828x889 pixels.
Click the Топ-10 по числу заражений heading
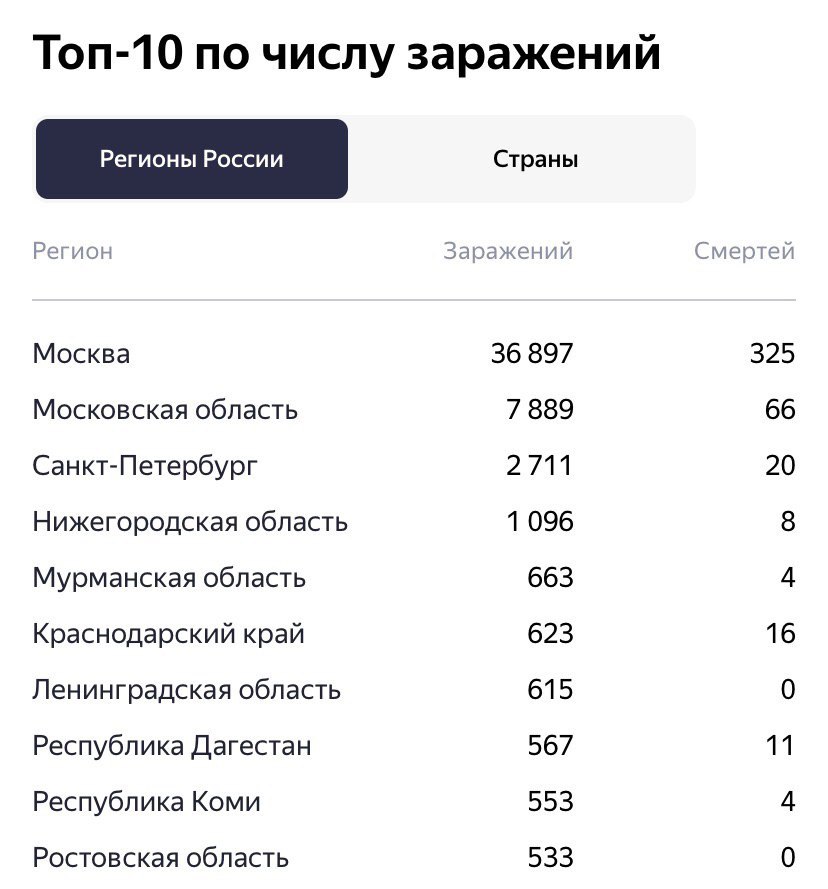[347, 53]
